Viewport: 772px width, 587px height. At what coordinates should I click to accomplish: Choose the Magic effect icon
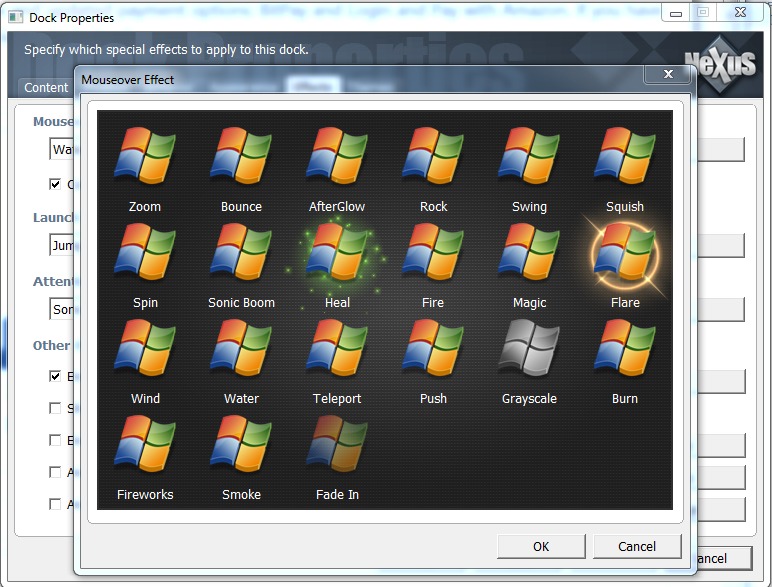(529, 252)
